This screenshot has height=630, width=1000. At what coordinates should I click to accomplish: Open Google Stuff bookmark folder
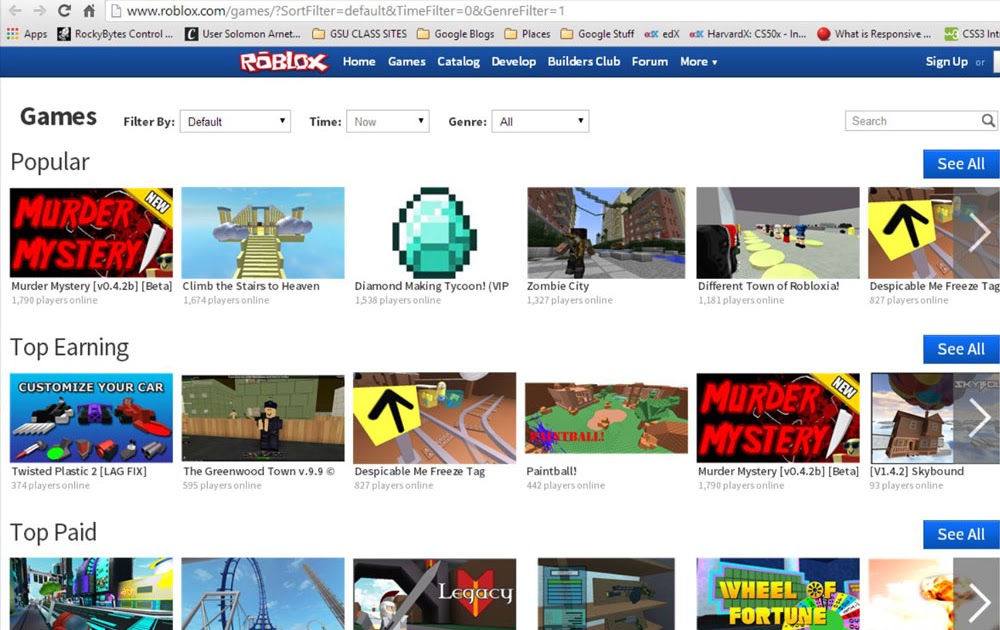[597, 34]
